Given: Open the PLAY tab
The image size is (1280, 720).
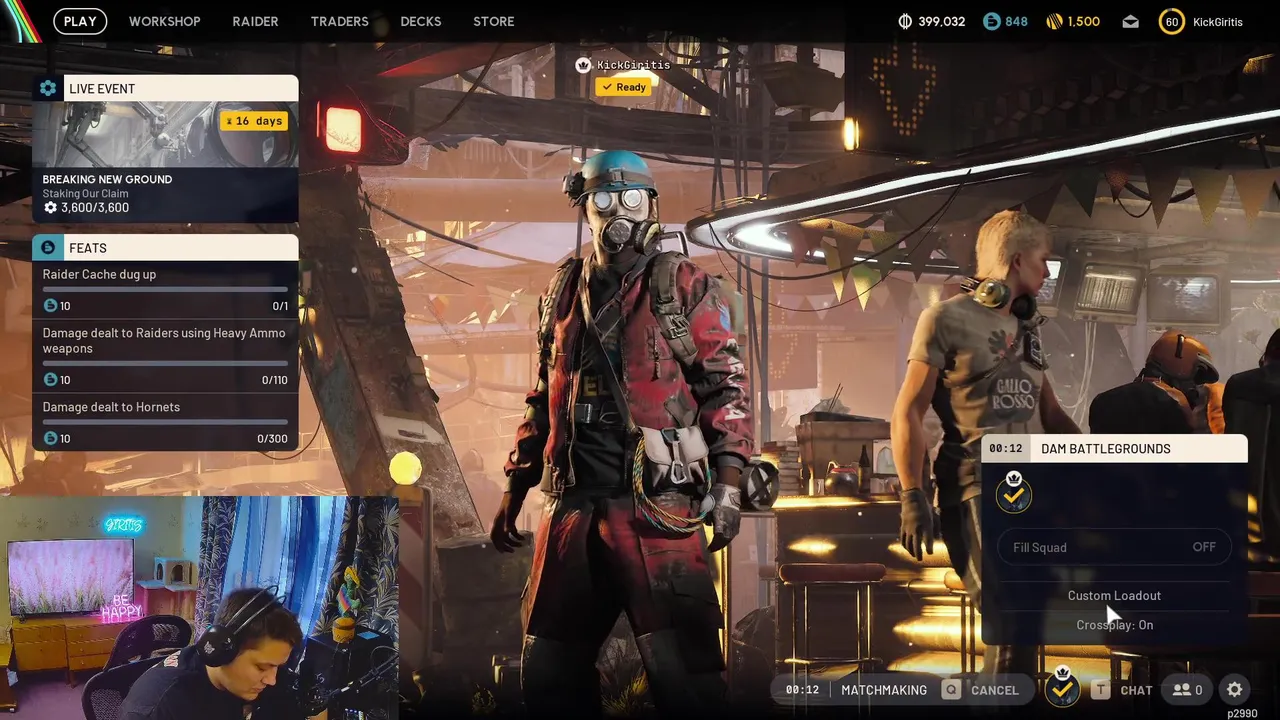Looking at the screenshot, I should coord(80,21).
